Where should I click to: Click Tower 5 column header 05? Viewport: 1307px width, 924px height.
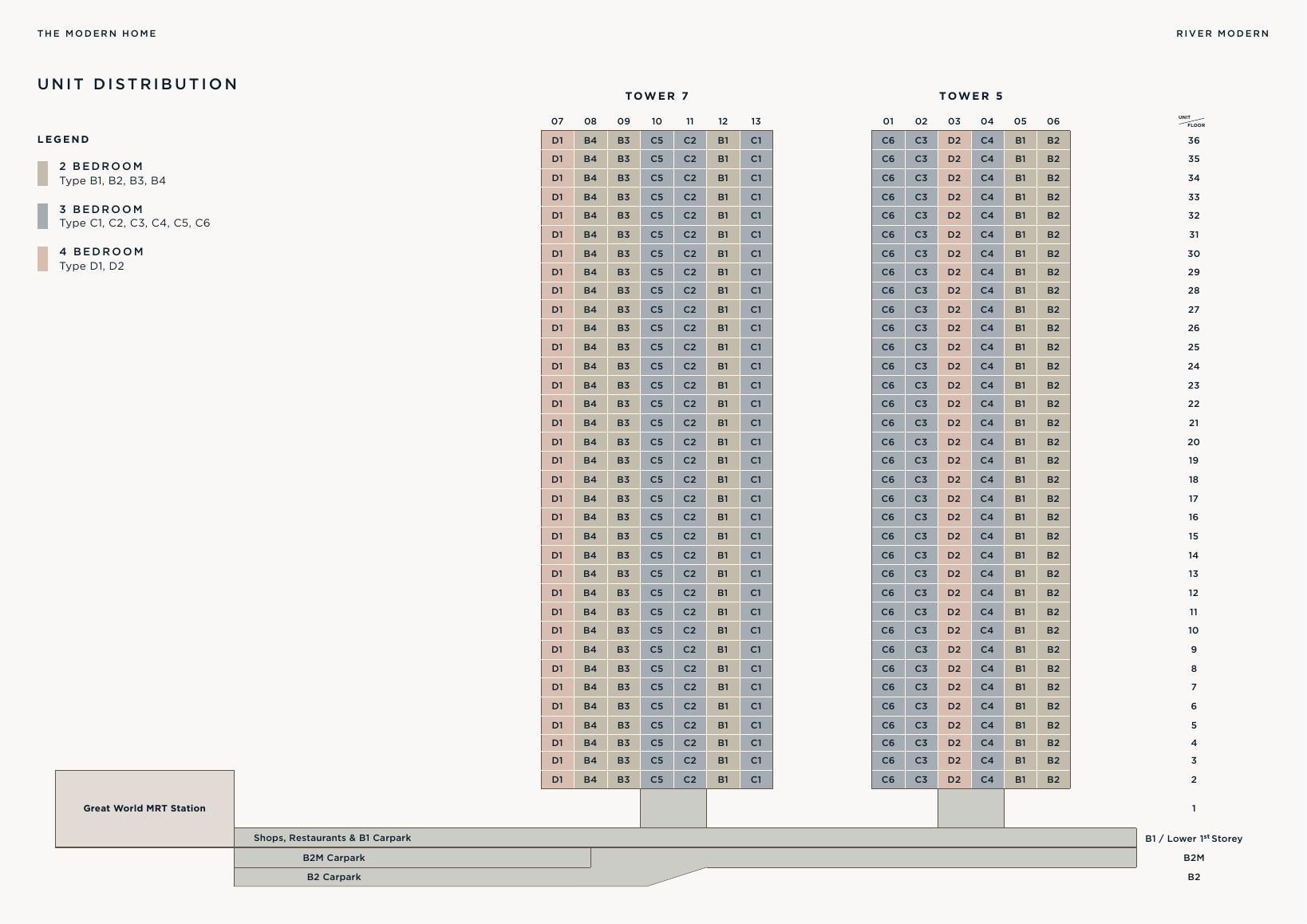(1020, 121)
